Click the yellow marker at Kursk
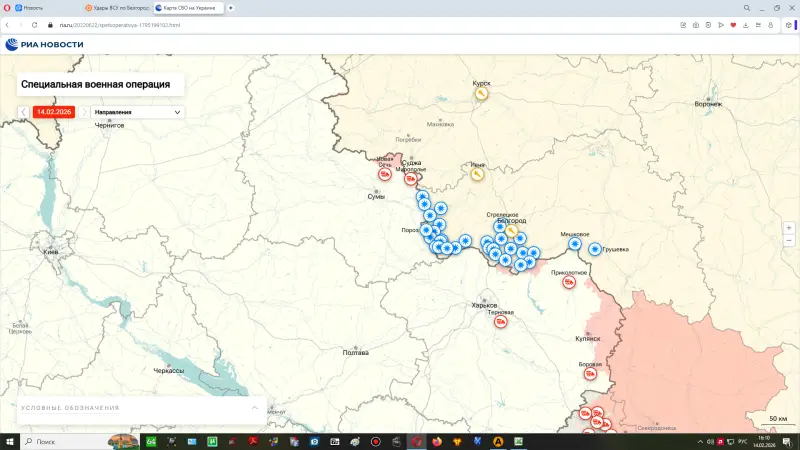Image resolution: width=800 pixels, height=450 pixels. coord(481,94)
